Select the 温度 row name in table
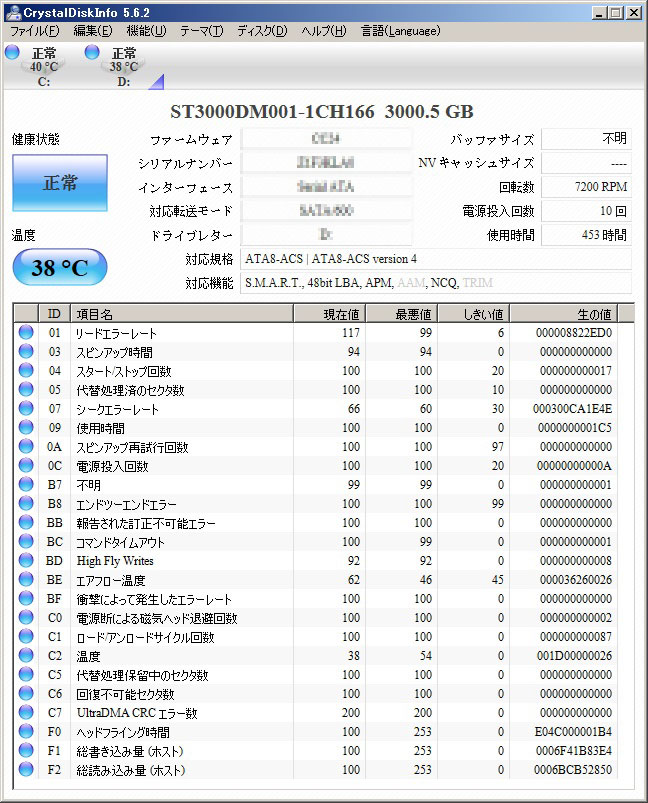The image size is (648, 803). point(88,656)
